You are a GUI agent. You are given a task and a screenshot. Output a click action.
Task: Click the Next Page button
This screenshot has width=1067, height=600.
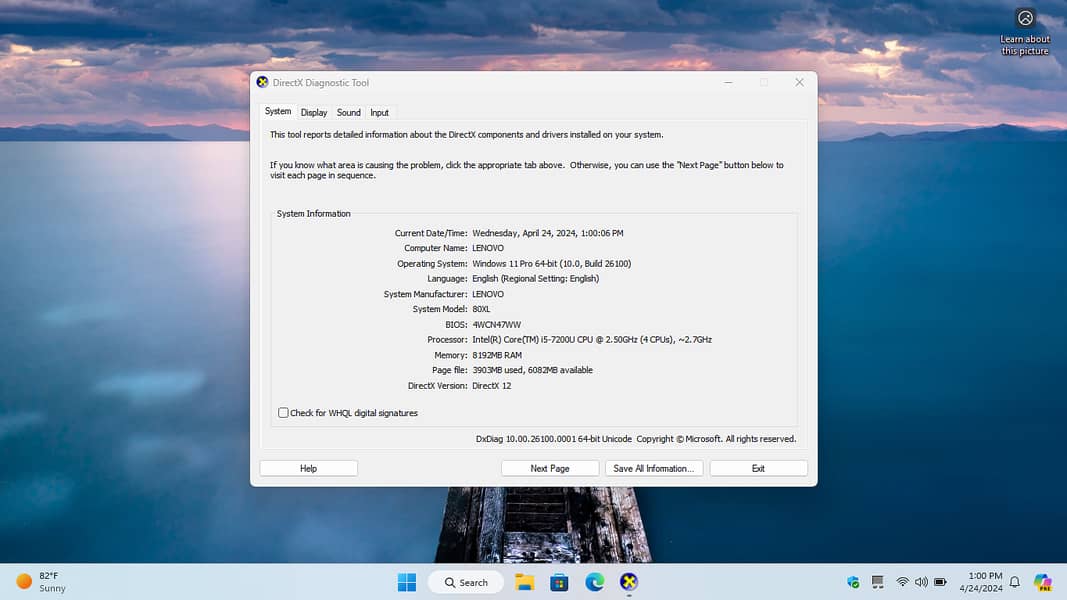pyautogui.click(x=550, y=468)
